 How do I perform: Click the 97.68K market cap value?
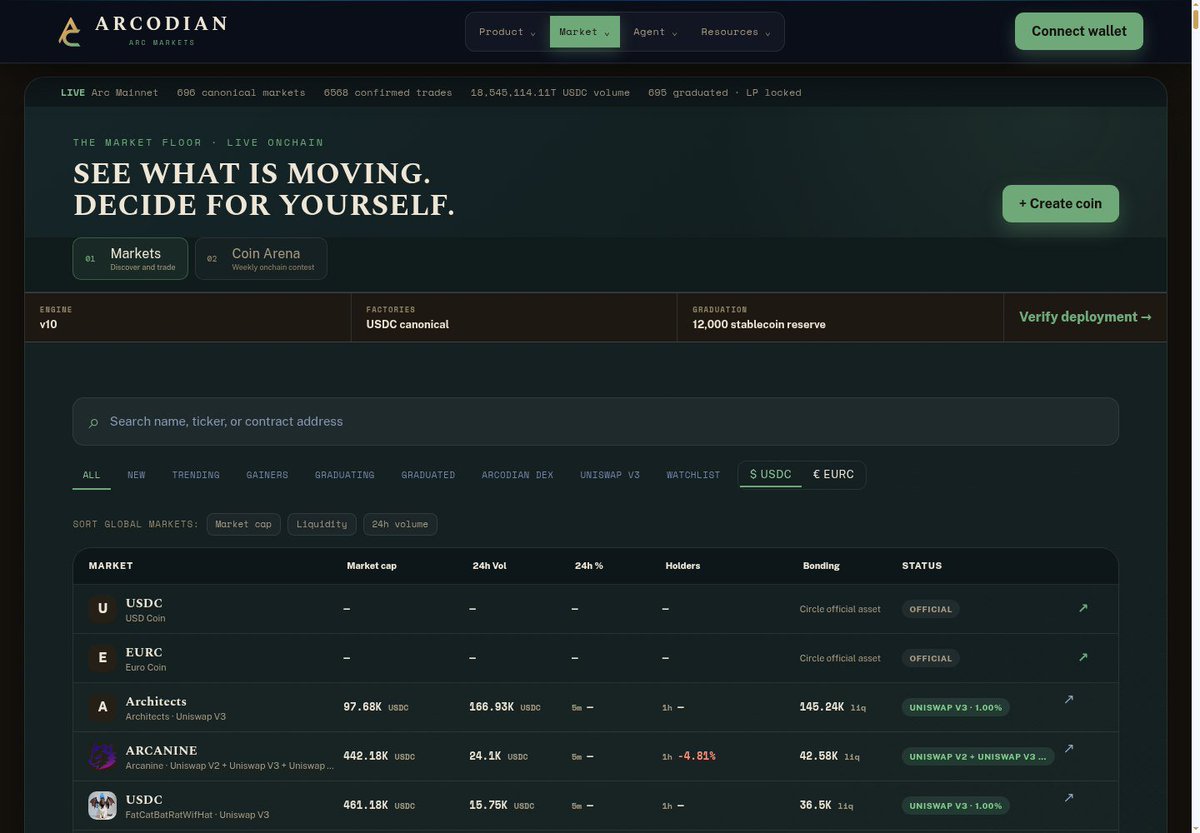click(x=363, y=707)
